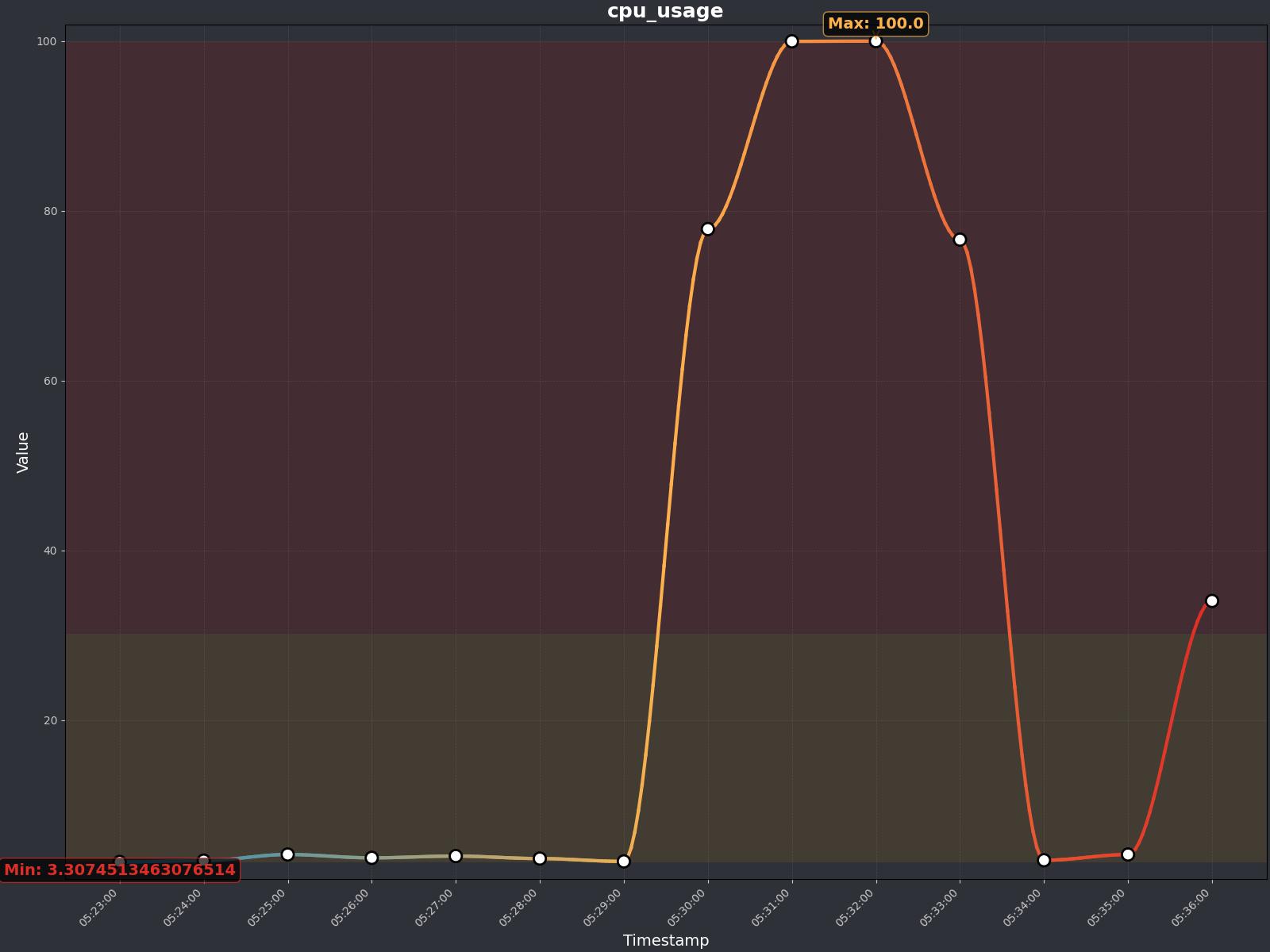Click the 05:33:00 data point marker
Image resolution: width=1270 pixels, height=952 pixels.
pos(960,240)
